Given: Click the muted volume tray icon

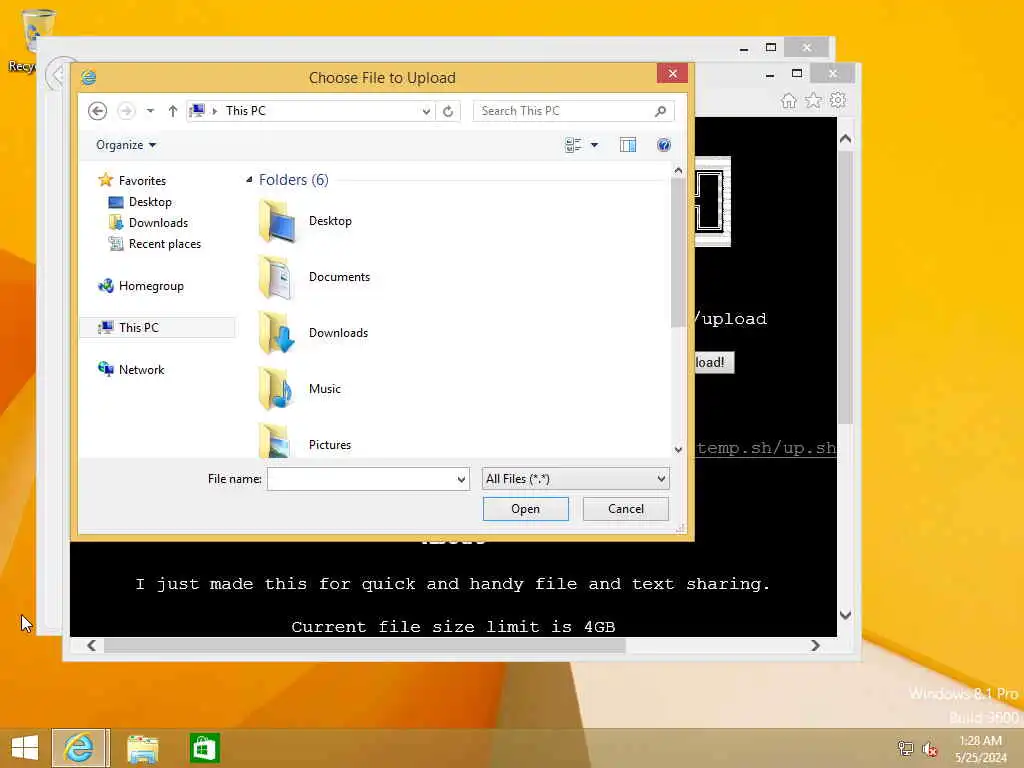Looking at the screenshot, I should pos(930,748).
